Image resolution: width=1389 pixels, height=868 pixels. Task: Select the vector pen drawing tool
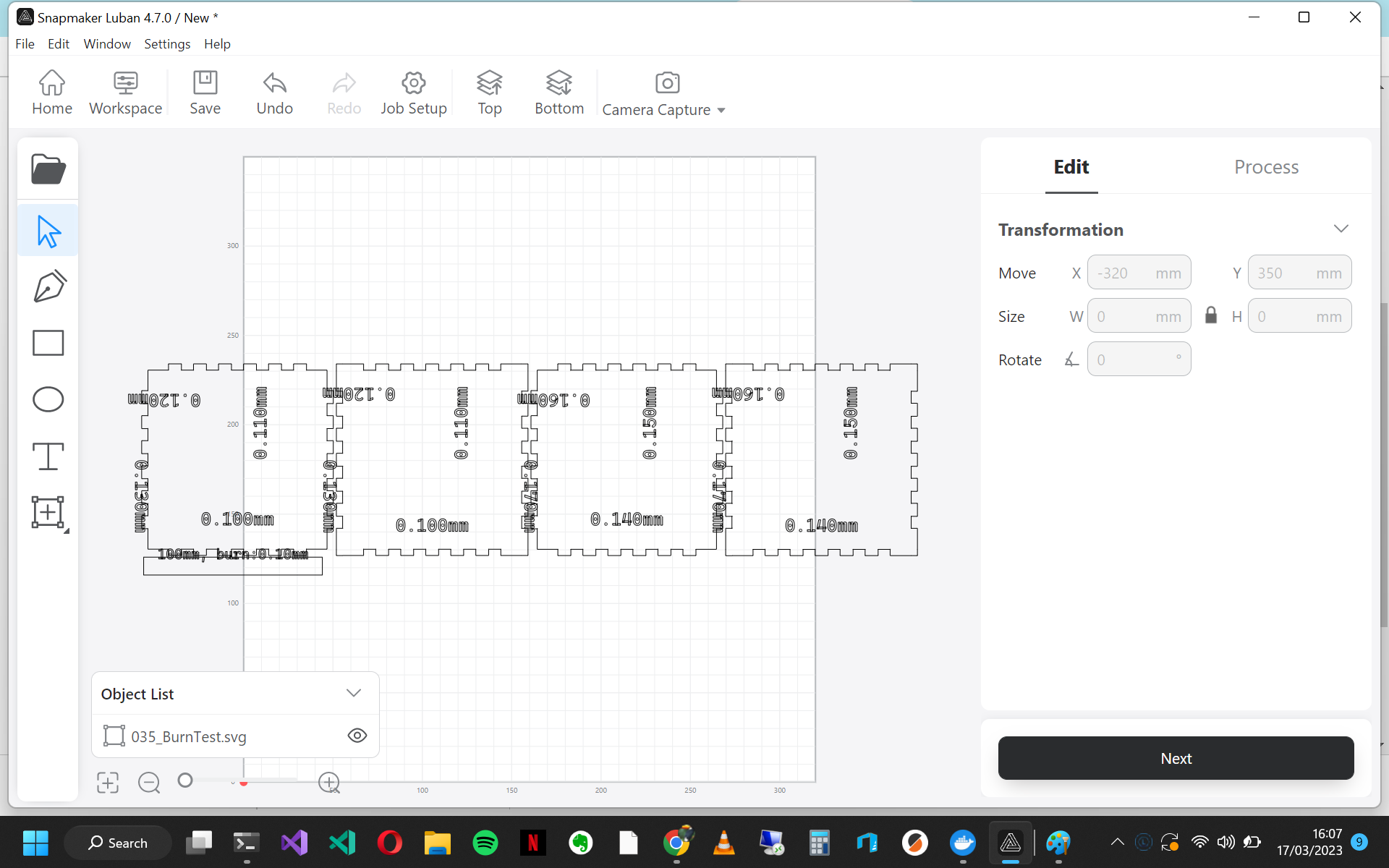coord(47,286)
